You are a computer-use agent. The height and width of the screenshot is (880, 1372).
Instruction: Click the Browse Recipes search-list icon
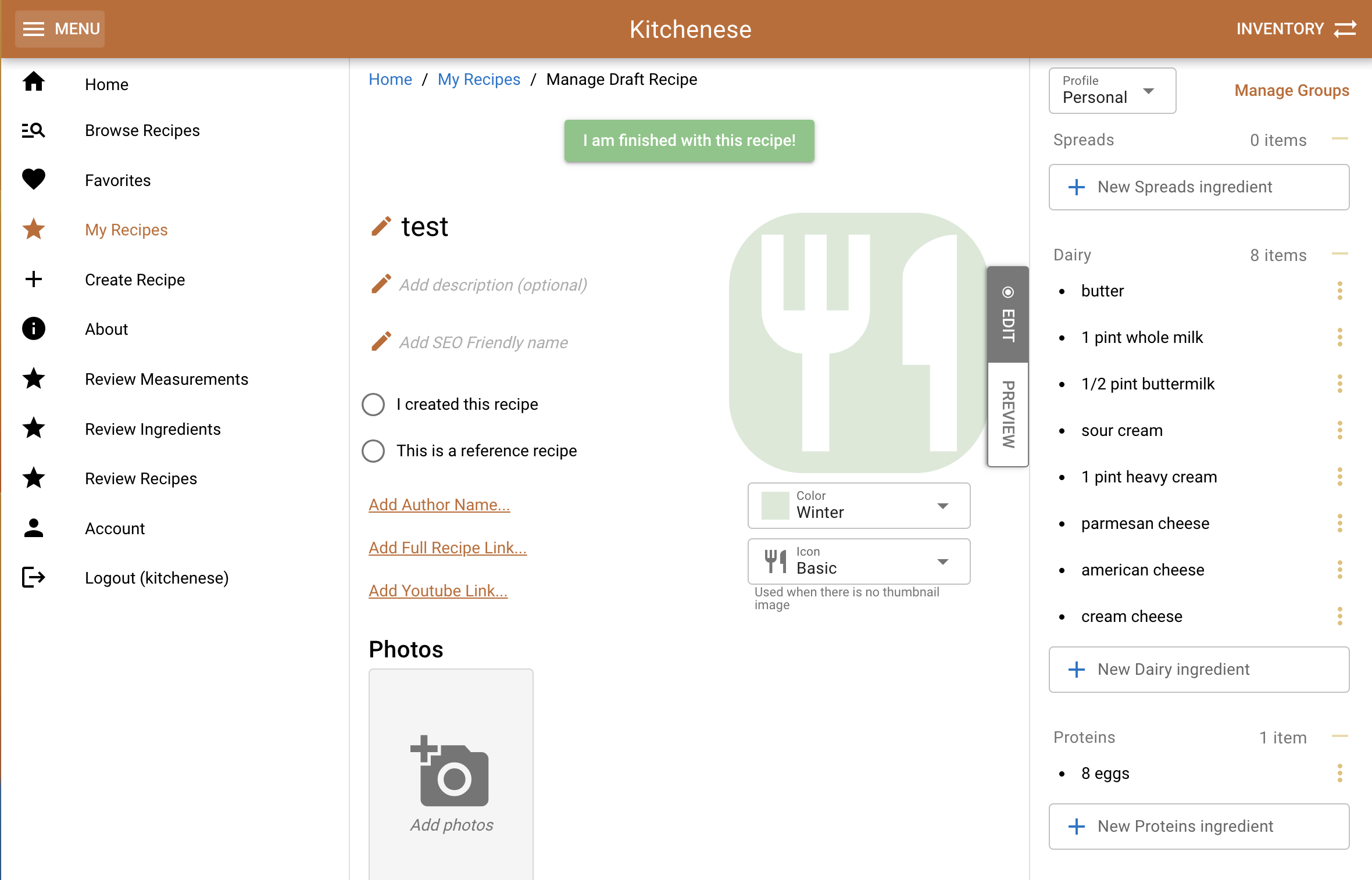click(34, 131)
